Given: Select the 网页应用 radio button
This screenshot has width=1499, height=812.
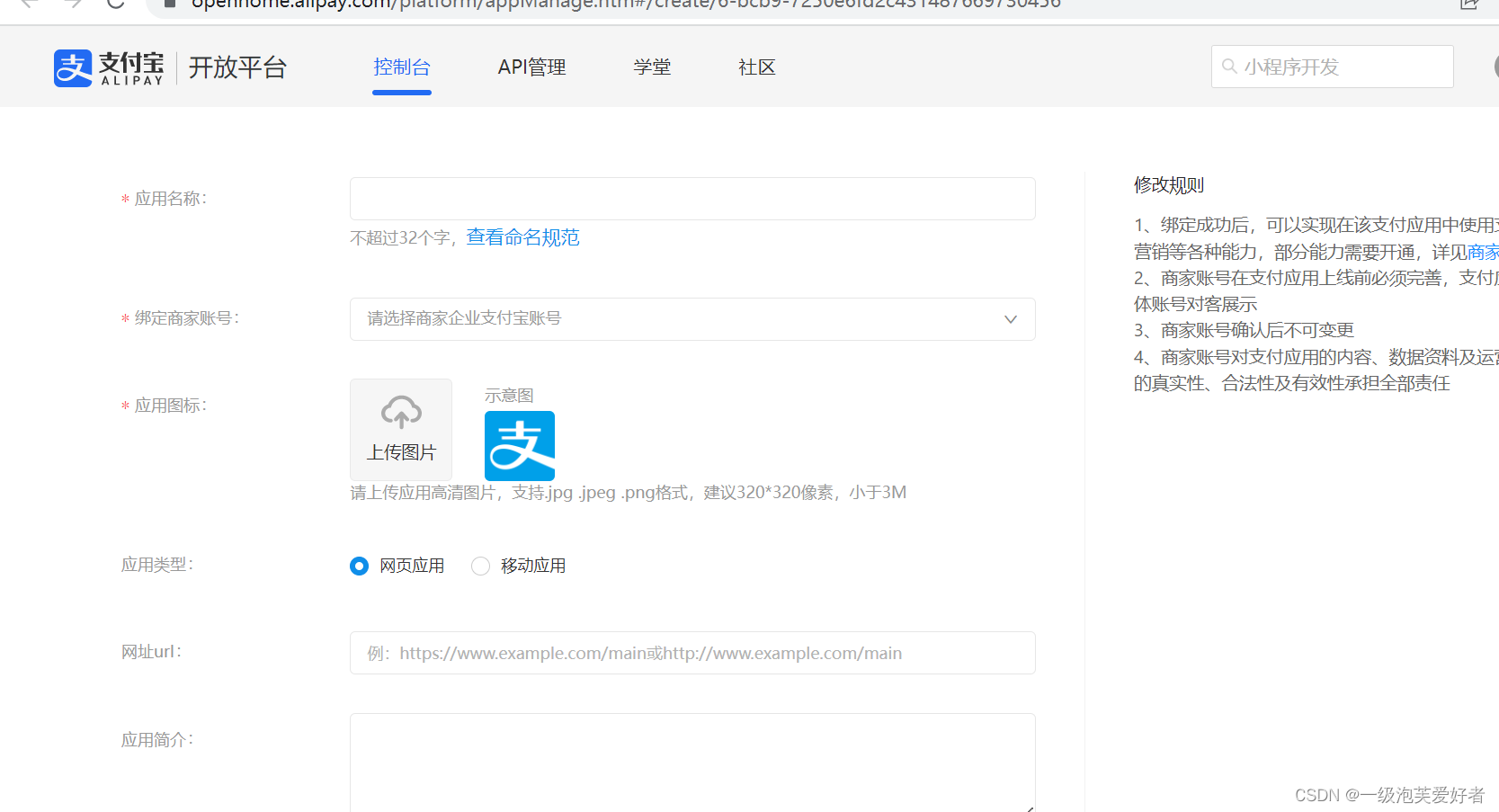Looking at the screenshot, I should [359, 566].
